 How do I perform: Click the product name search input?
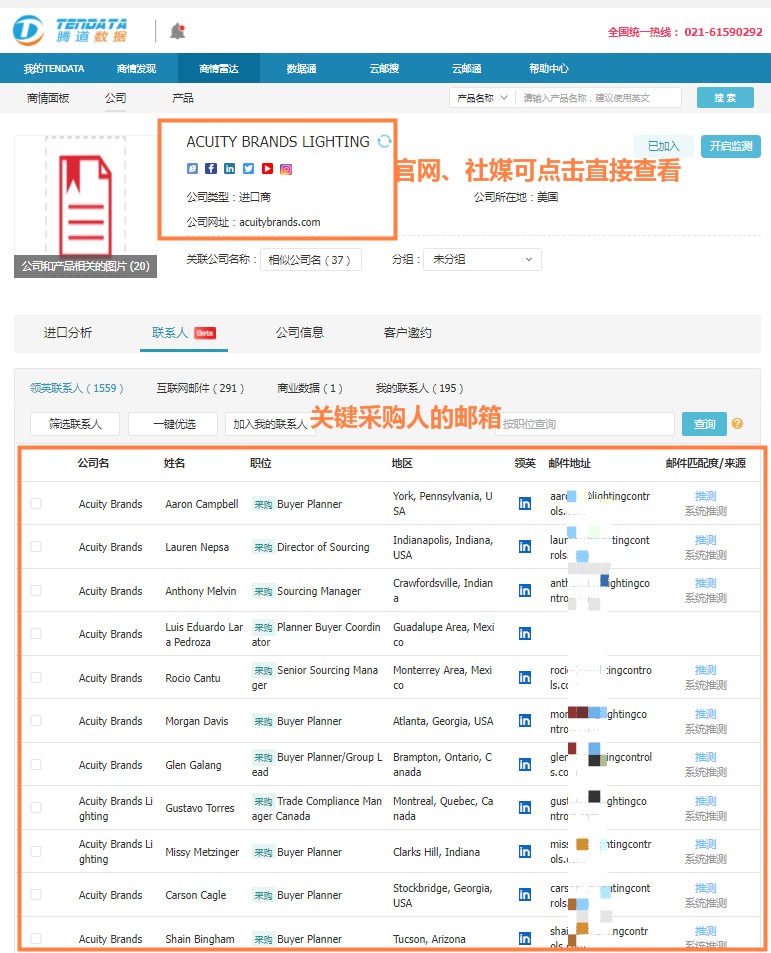pos(598,97)
